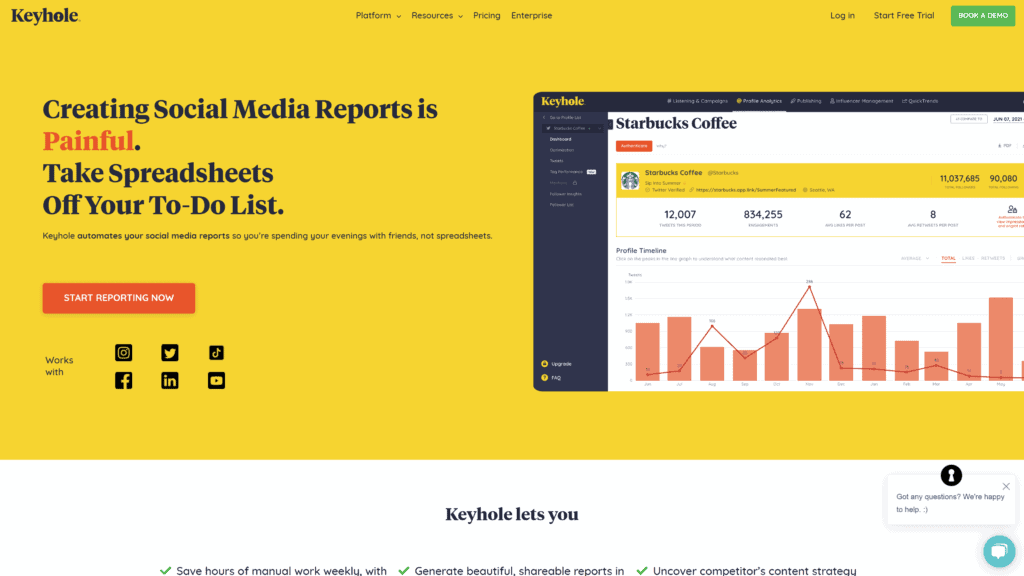Image resolution: width=1024 pixels, height=576 pixels.
Task: Go to the Enterprise page
Action: click(532, 16)
